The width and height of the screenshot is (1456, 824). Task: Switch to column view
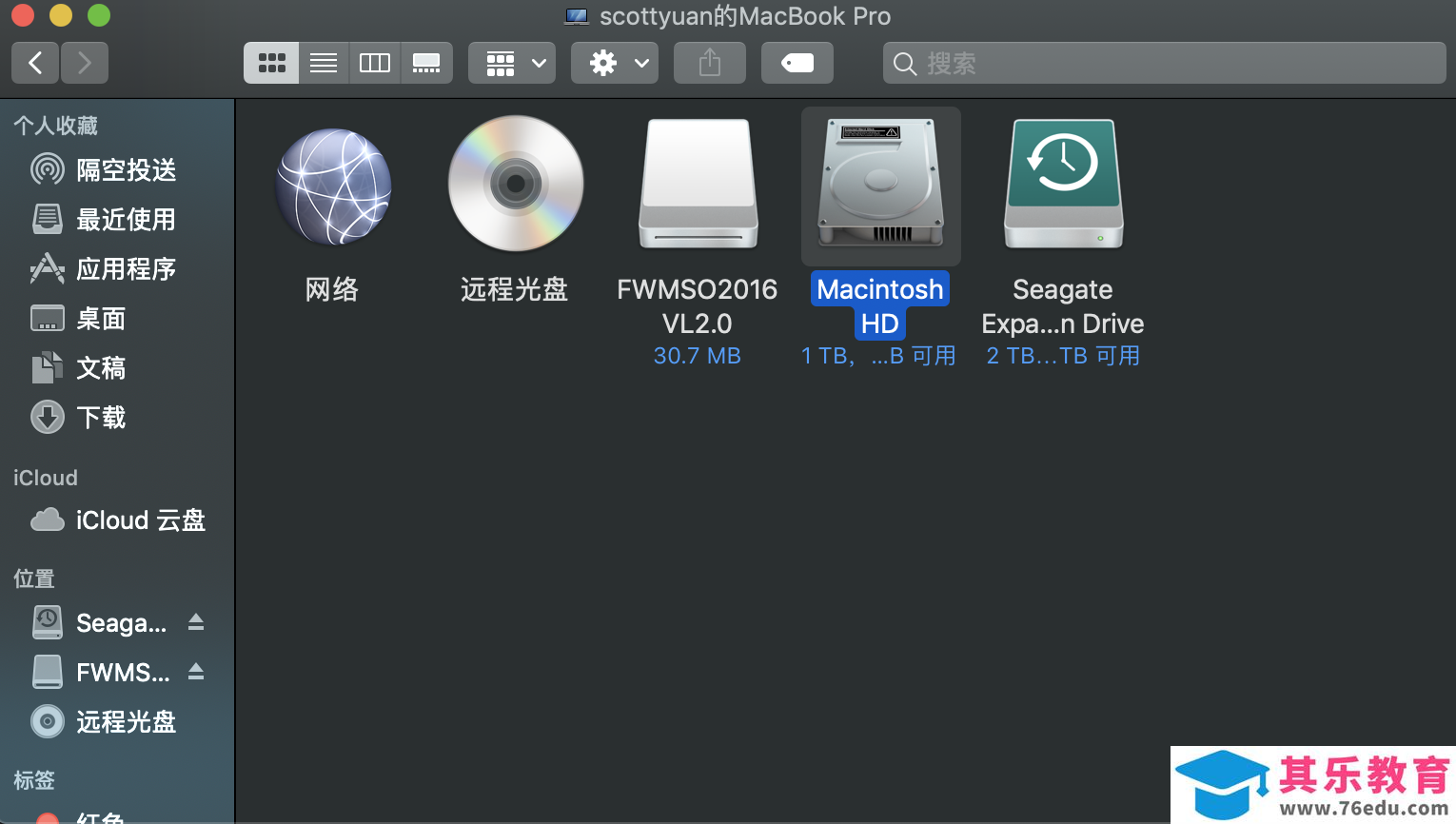pos(375,63)
